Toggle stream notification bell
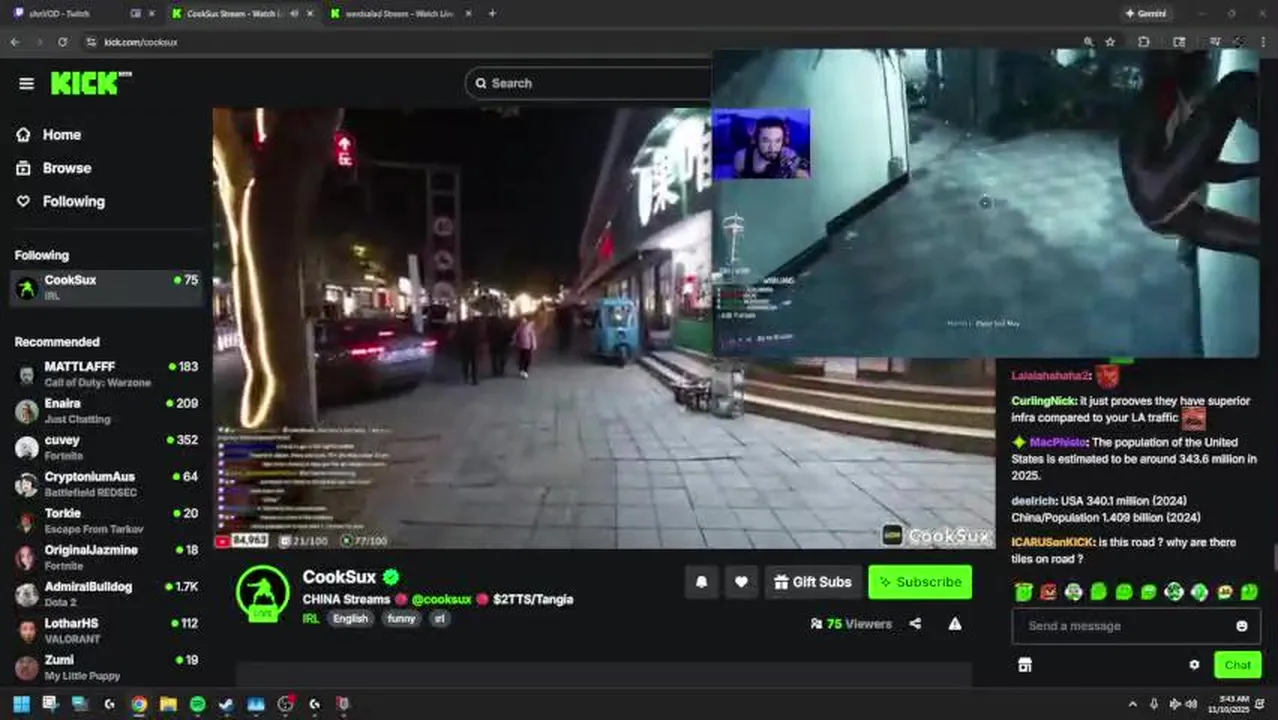1278x720 pixels. (701, 582)
